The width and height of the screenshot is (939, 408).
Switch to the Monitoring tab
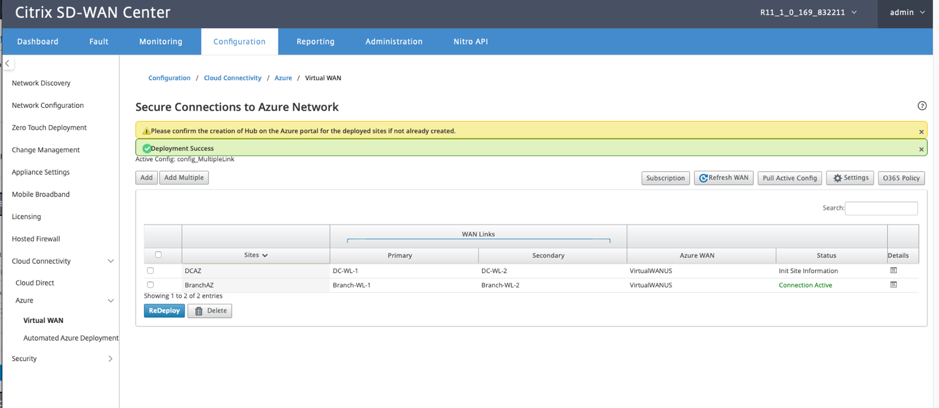point(160,42)
